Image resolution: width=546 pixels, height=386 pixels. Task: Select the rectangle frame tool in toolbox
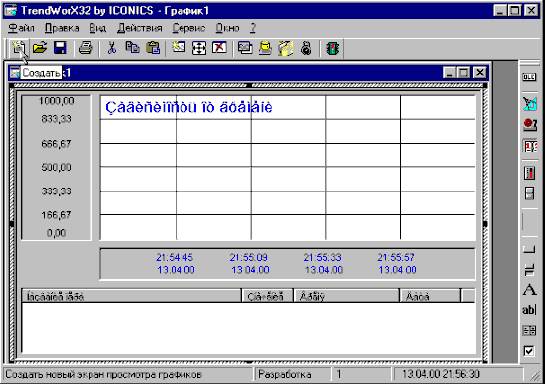click(529, 249)
